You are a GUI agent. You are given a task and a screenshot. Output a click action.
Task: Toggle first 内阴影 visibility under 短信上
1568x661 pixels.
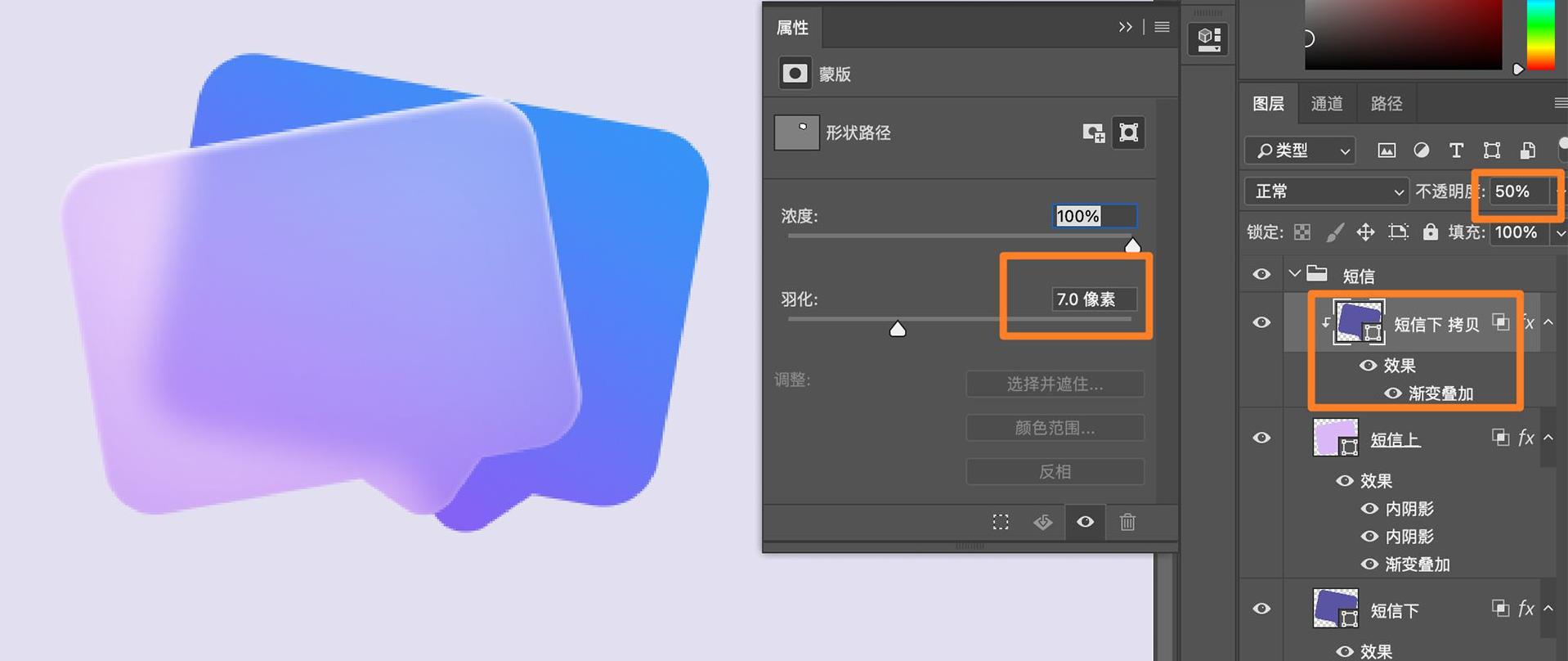point(1369,508)
